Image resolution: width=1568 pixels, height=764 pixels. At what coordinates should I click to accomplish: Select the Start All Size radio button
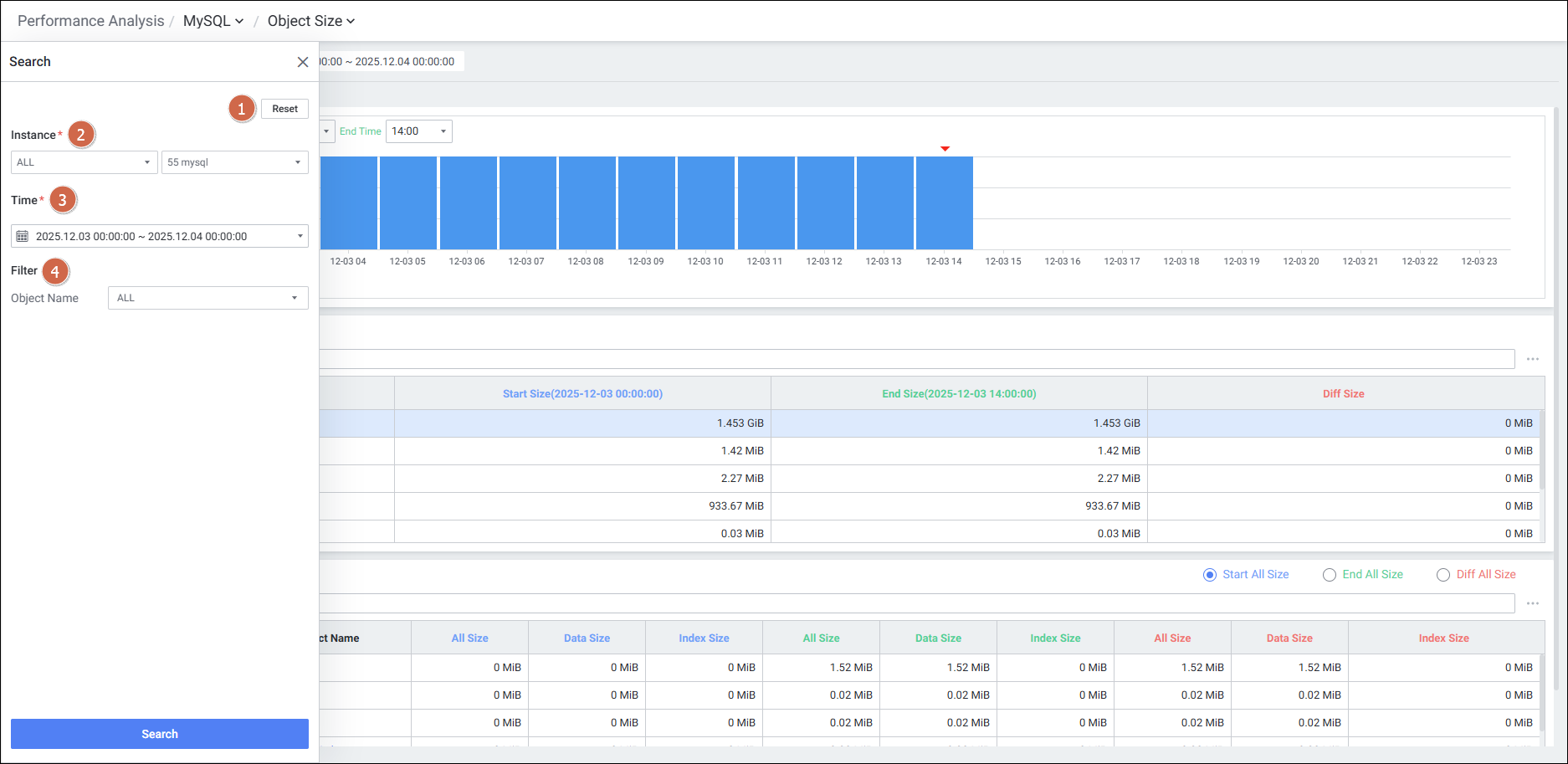click(1210, 575)
